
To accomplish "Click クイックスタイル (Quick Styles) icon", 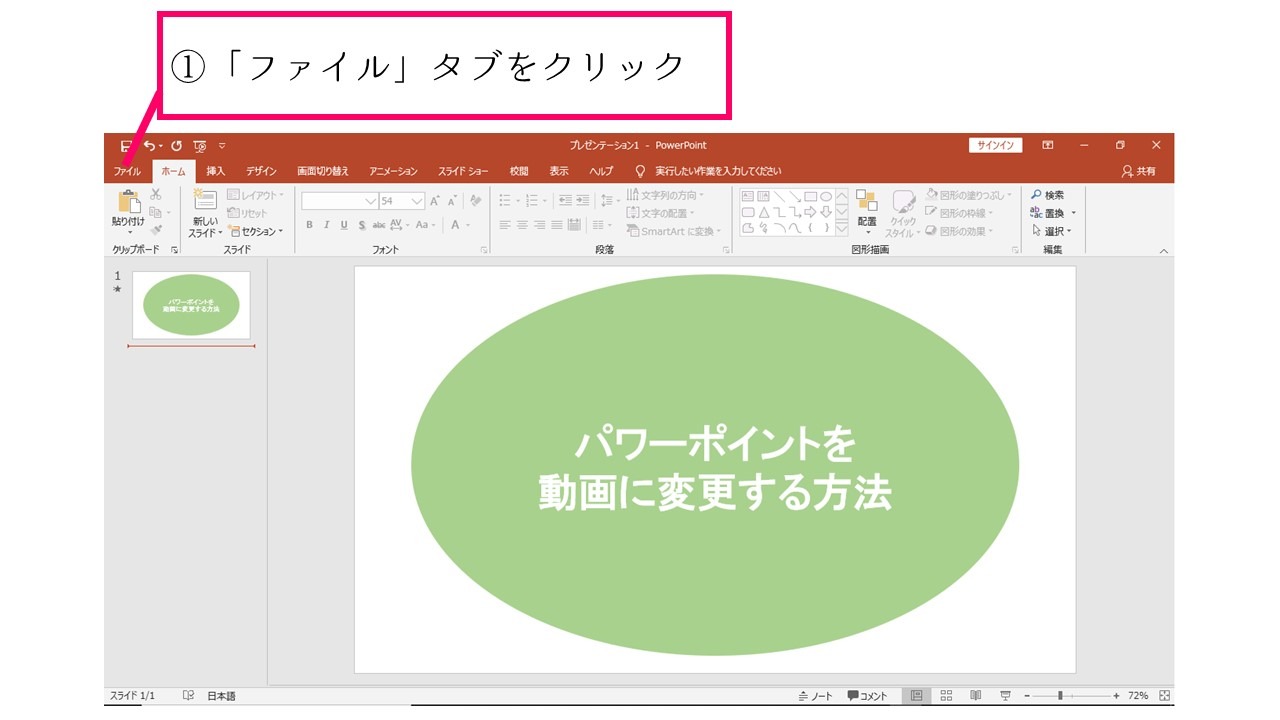I will (903, 213).
